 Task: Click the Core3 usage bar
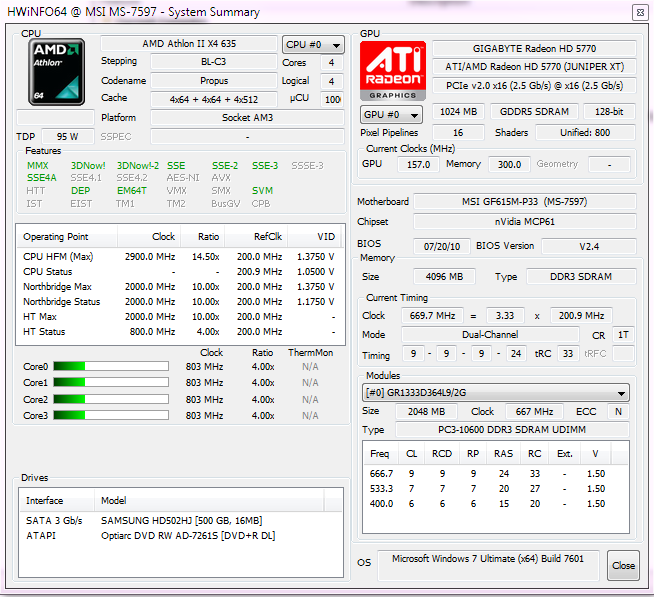click(111, 415)
